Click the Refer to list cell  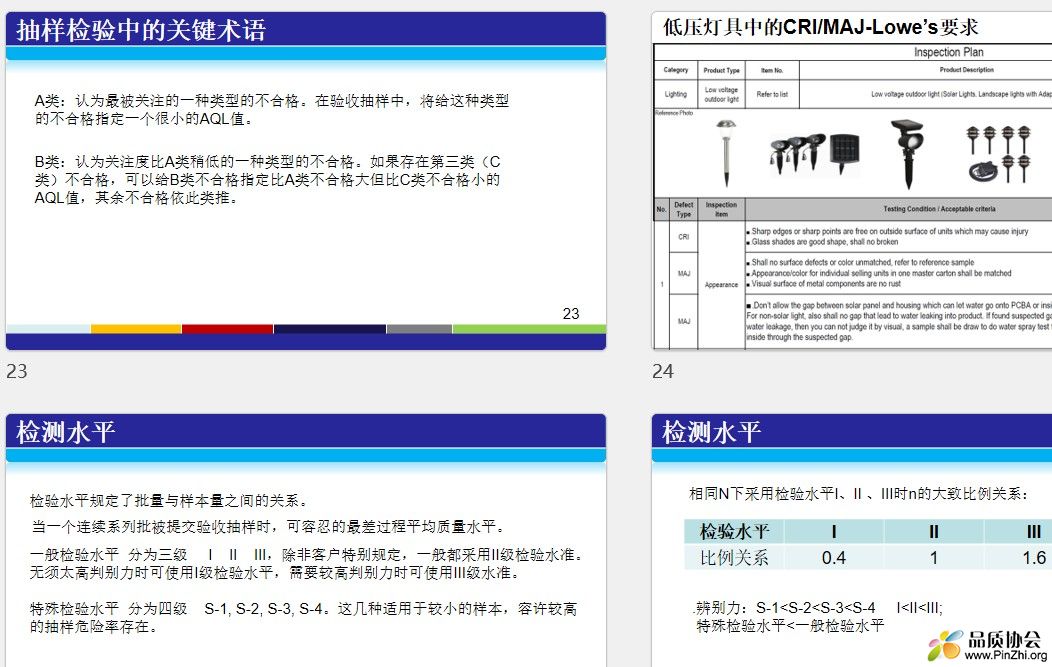772,94
